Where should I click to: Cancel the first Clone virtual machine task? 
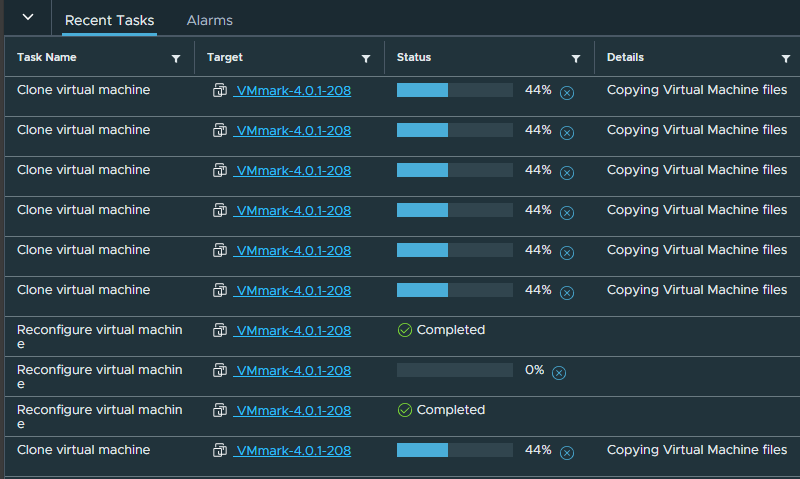pos(567,92)
